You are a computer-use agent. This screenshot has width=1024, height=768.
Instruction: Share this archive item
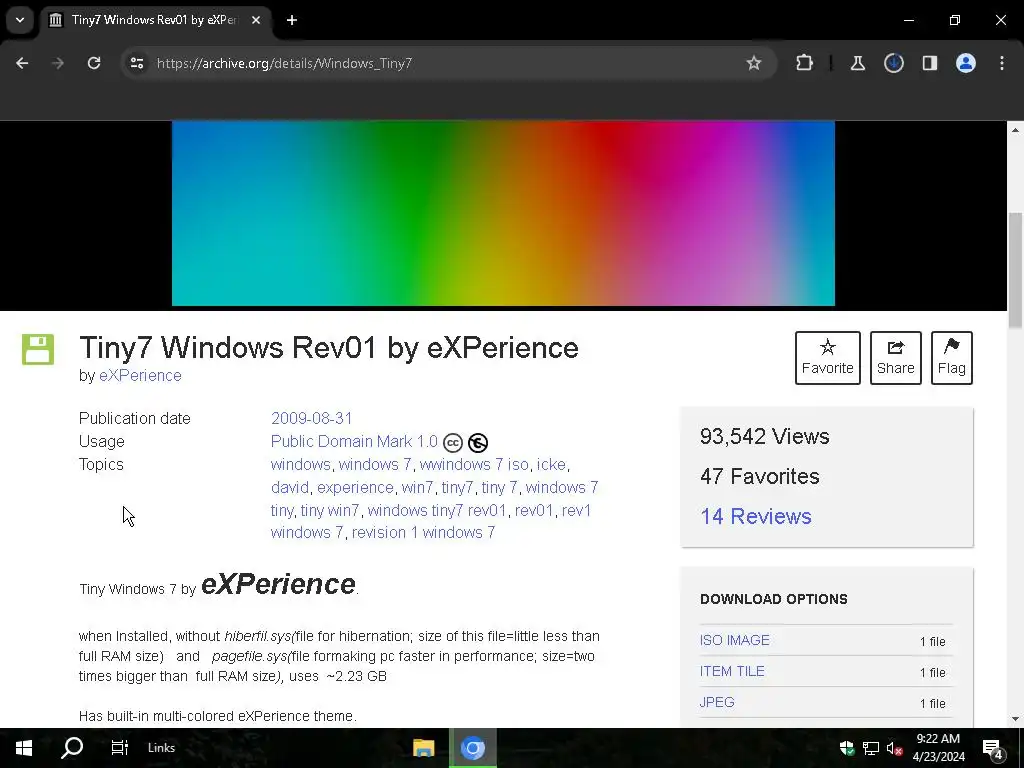click(x=895, y=358)
